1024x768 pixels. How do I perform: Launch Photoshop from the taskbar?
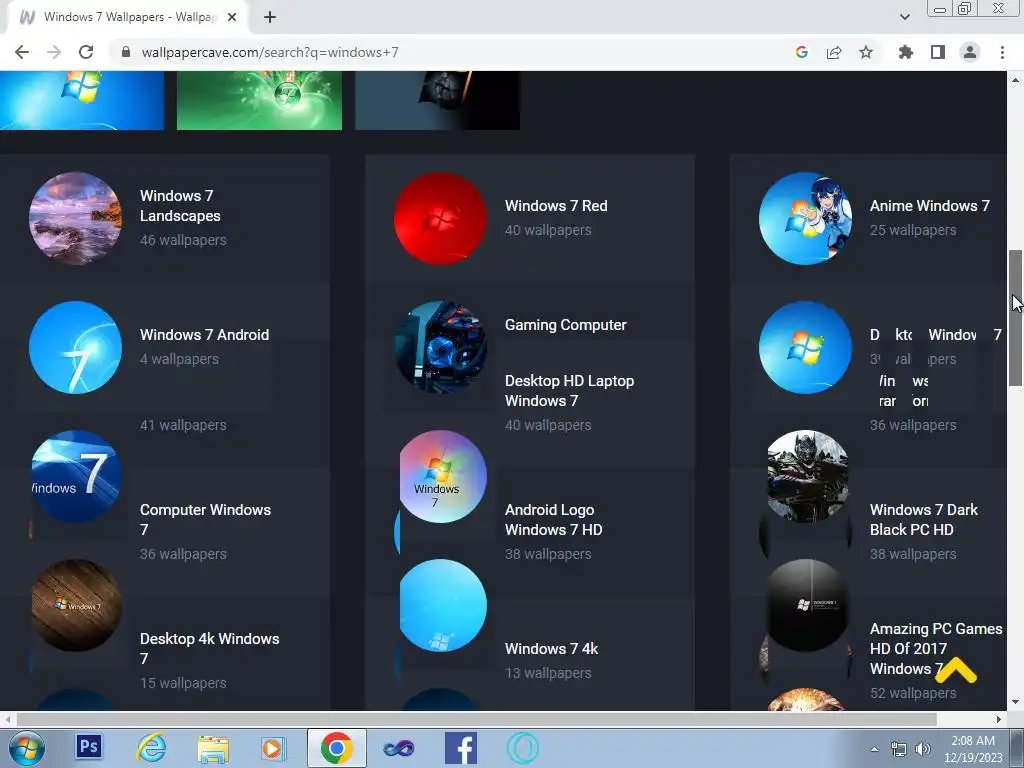tap(89, 746)
